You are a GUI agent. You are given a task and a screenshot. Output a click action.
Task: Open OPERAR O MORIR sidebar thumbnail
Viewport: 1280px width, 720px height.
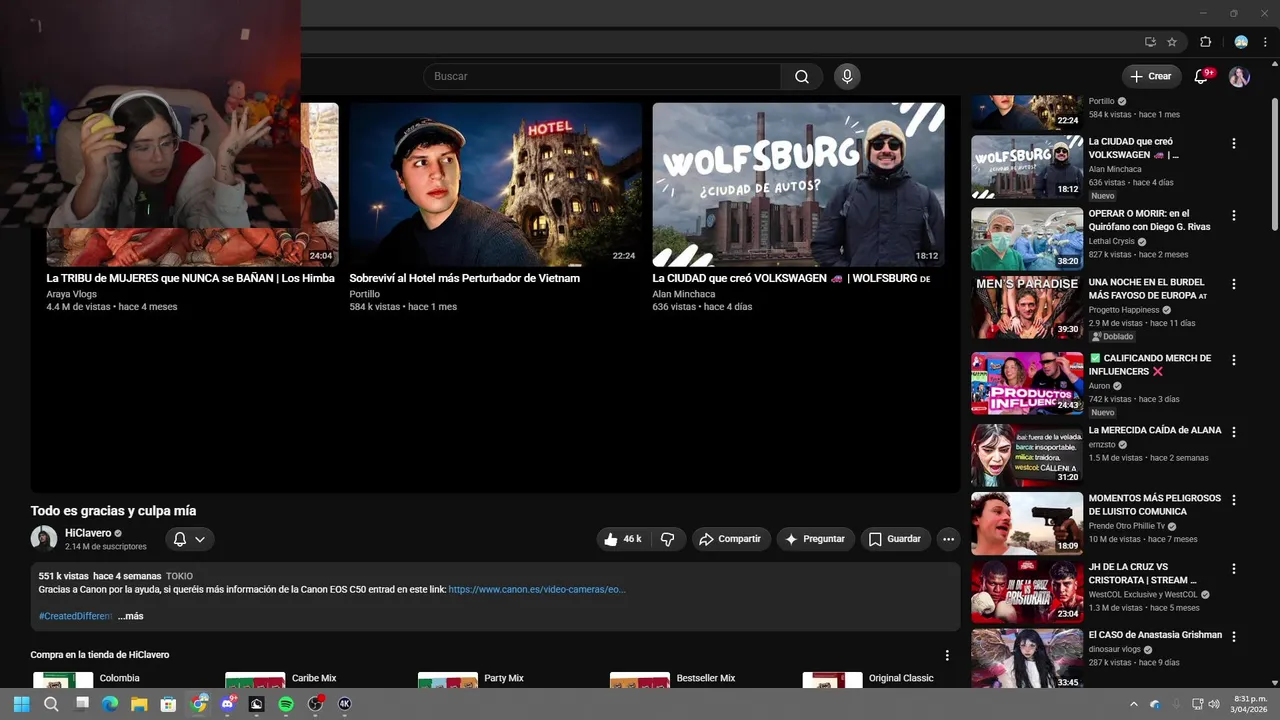[1027, 239]
